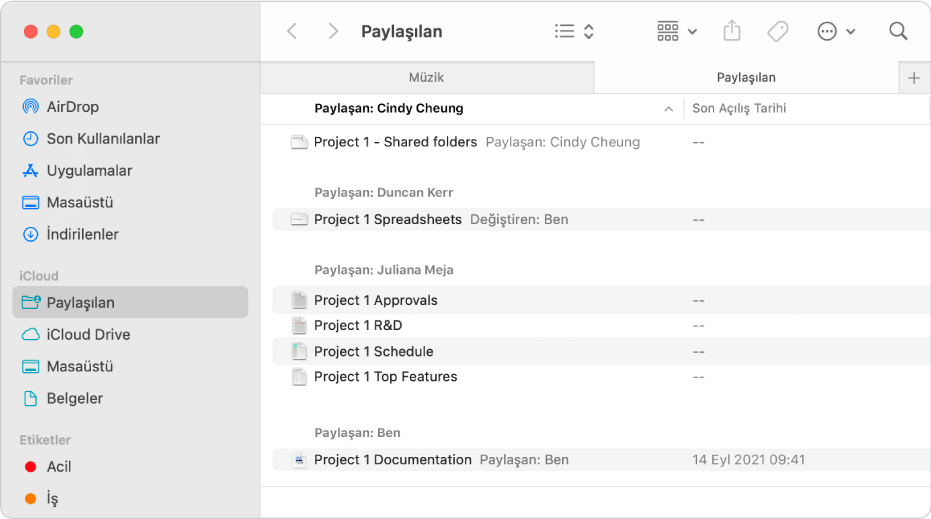Click the Son Kullanılanlar clock icon
Image resolution: width=931 pixels, height=519 pixels.
tap(30, 139)
